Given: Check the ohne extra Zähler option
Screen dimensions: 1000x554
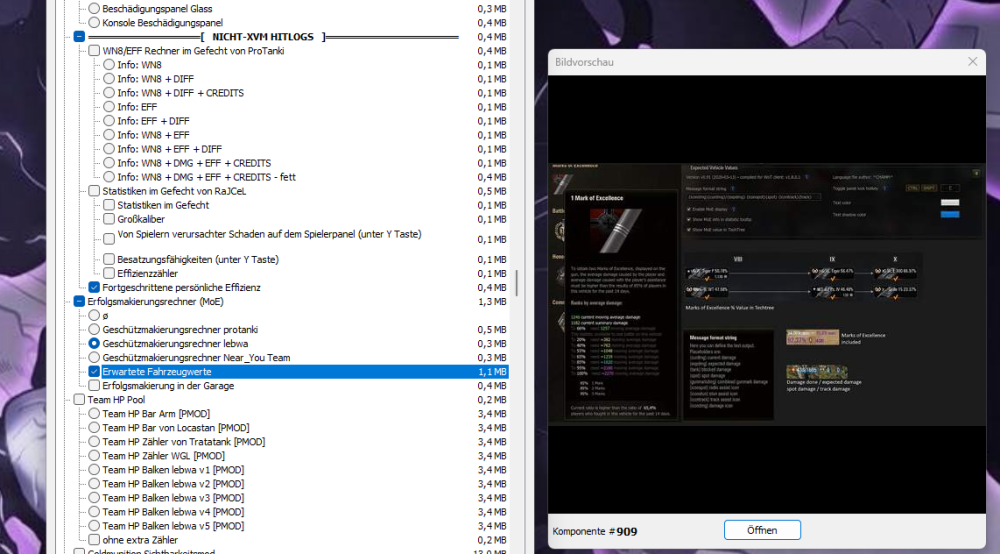Looking at the screenshot, I should (x=94, y=539).
